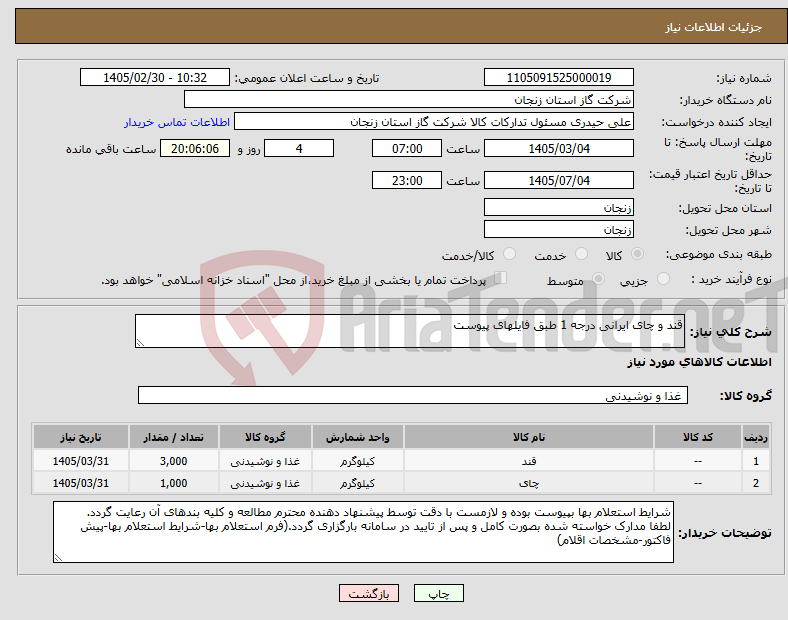Toggle the Islamic treasury payment checkbox
The width and height of the screenshot is (788, 620).
(501, 278)
